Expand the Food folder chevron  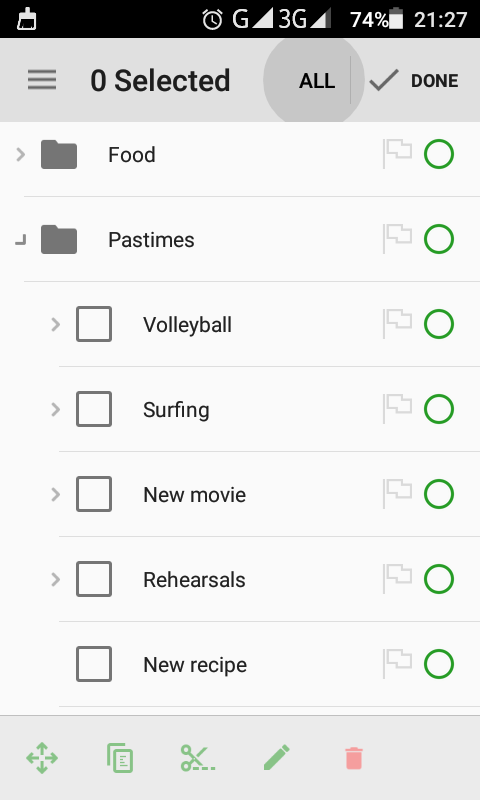click(x=20, y=154)
